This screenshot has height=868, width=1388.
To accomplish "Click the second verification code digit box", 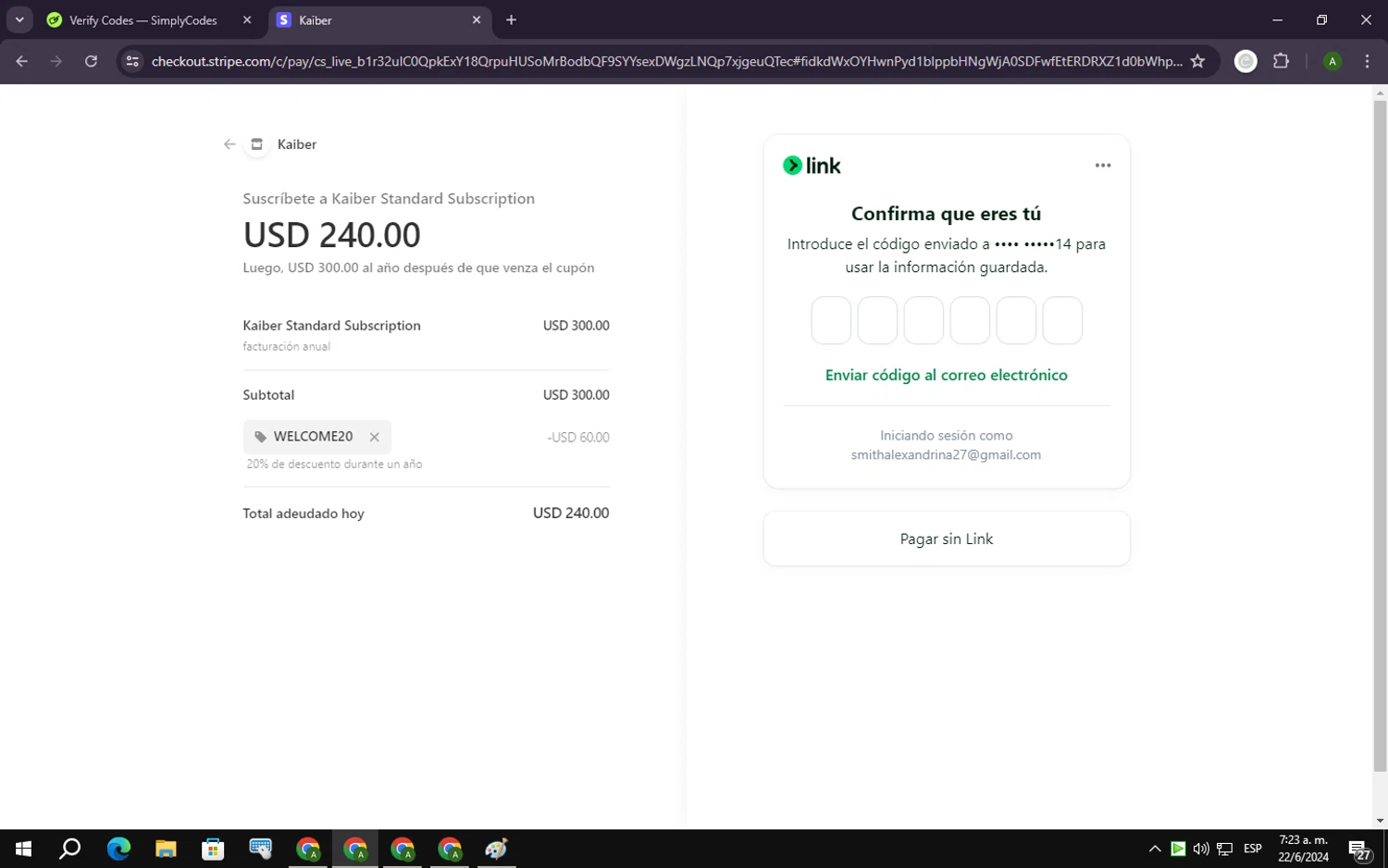I will [877, 320].
